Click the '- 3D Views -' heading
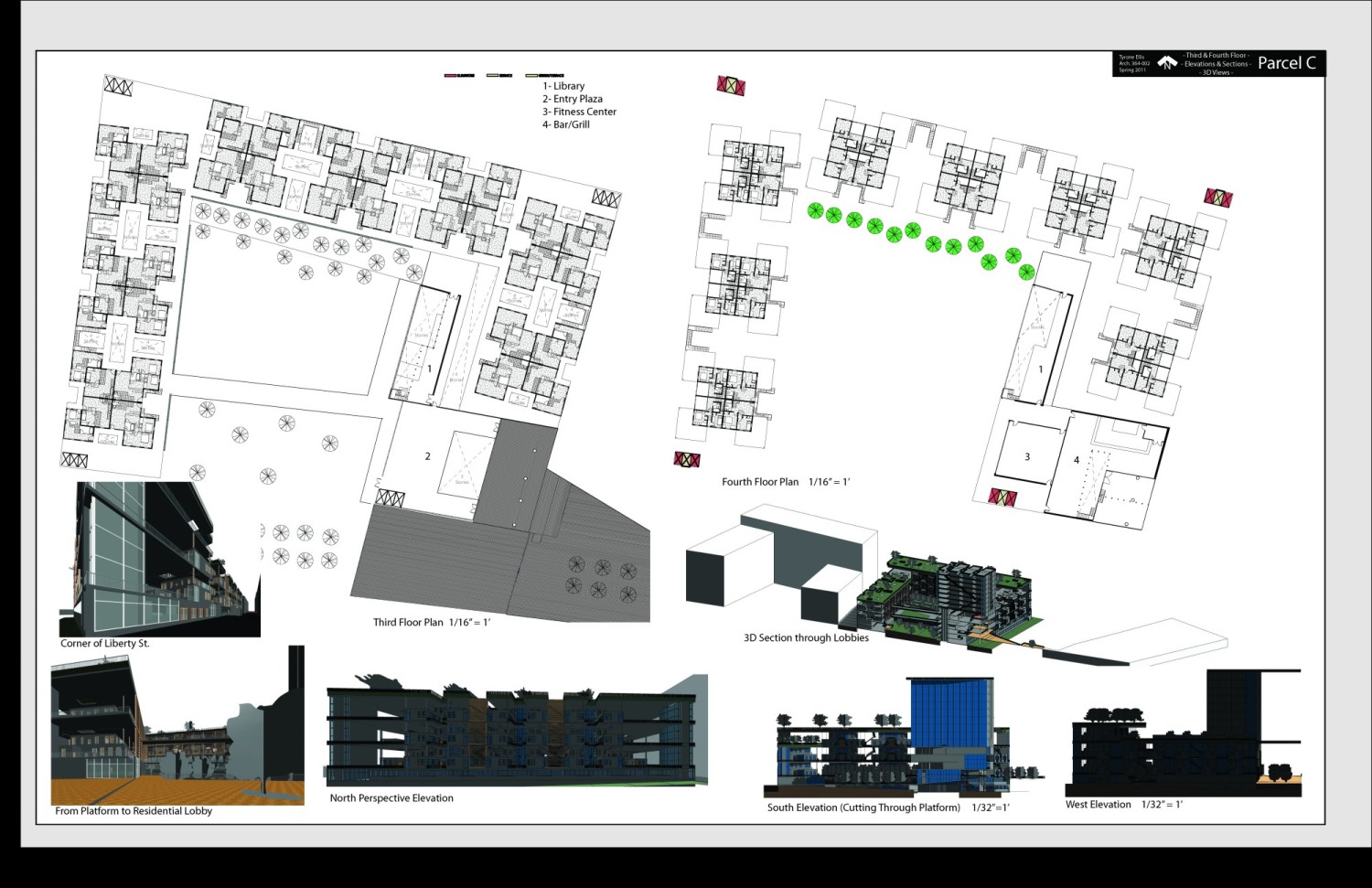Screen dimensions: 1372x888 [x=1216, y=72]
